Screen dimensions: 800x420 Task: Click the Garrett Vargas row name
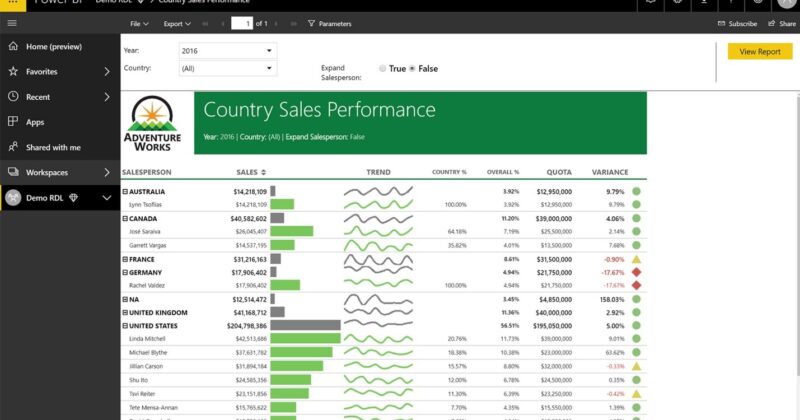point(147,245)
